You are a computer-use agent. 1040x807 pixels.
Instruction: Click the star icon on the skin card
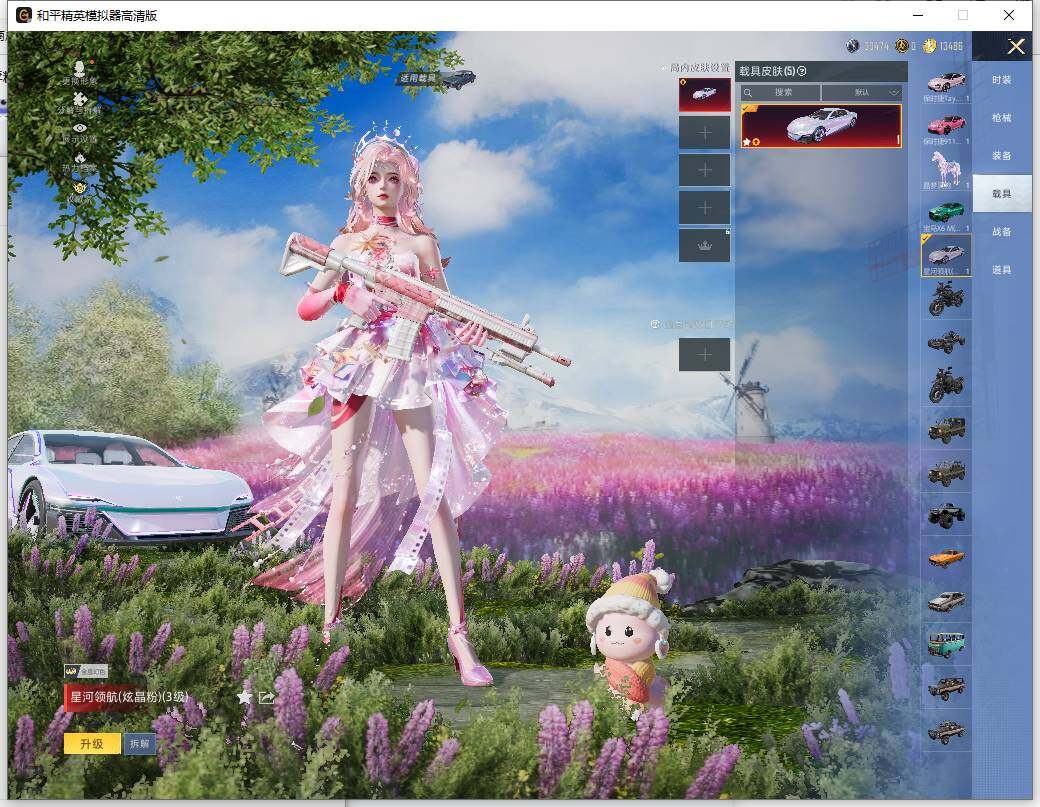(x=747, y=141)
